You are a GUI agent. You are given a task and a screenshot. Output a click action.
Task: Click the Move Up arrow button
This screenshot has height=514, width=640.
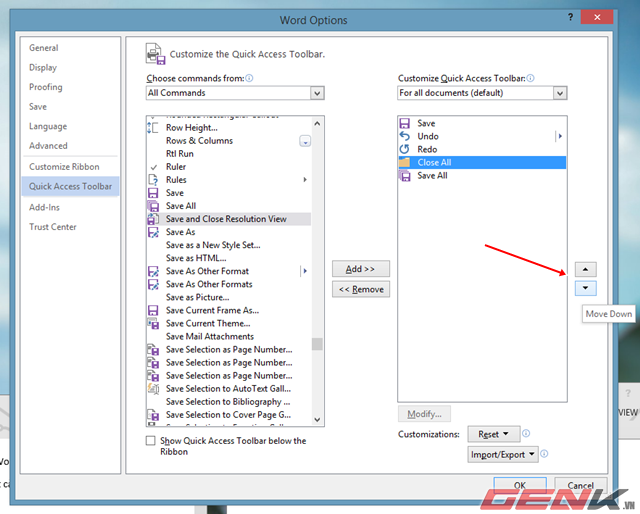tap(588, 269)
